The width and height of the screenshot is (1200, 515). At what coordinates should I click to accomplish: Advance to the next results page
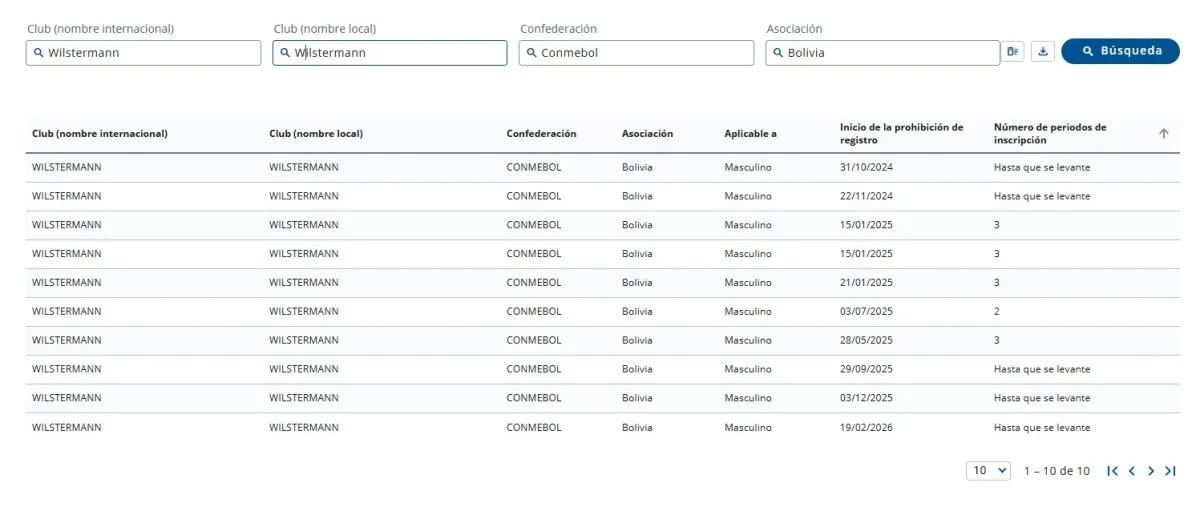pyautogui.click(x=1151, y=471)
